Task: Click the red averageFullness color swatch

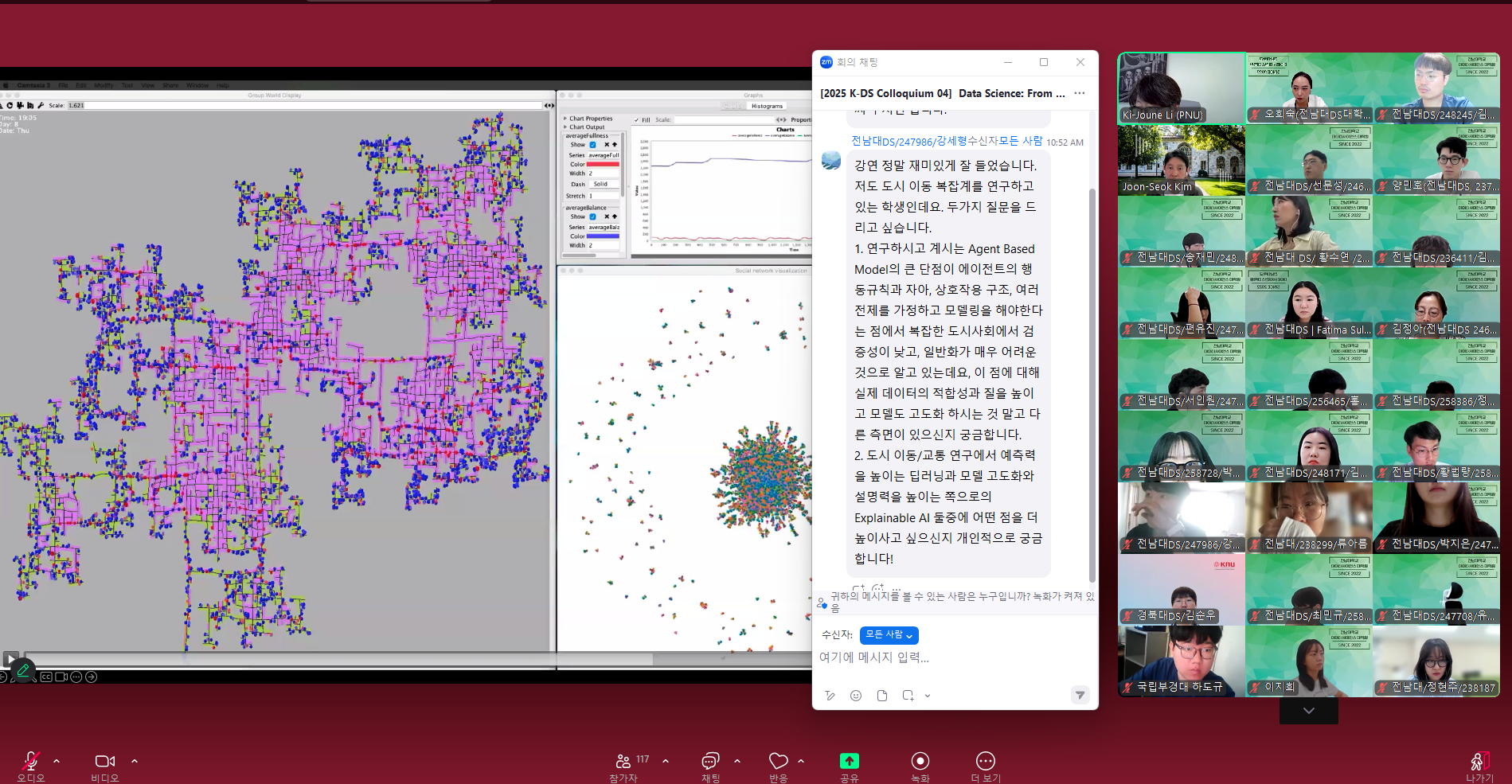Action: 603,164
